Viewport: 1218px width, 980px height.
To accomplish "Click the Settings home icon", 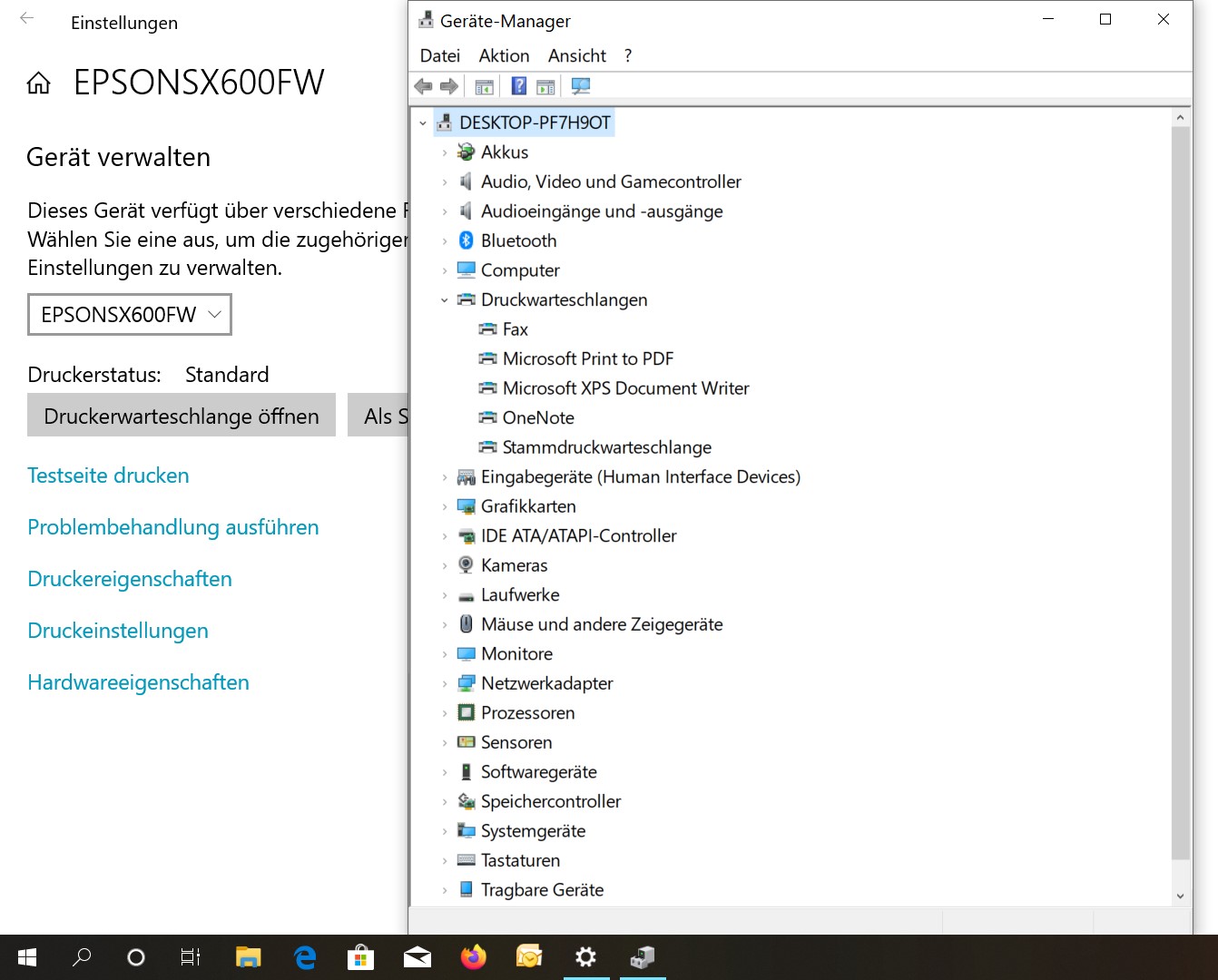I will (38, 83).
